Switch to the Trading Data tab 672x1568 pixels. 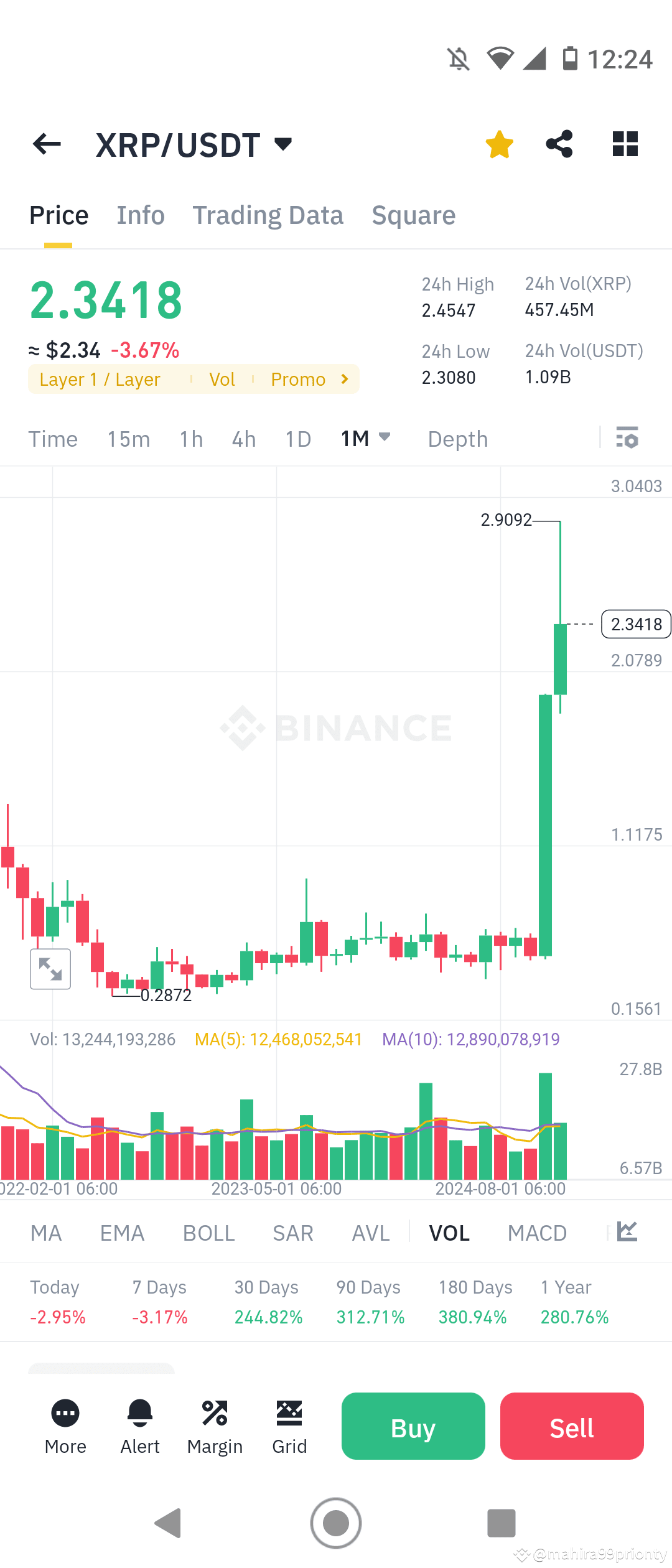[x=268, y=215]
